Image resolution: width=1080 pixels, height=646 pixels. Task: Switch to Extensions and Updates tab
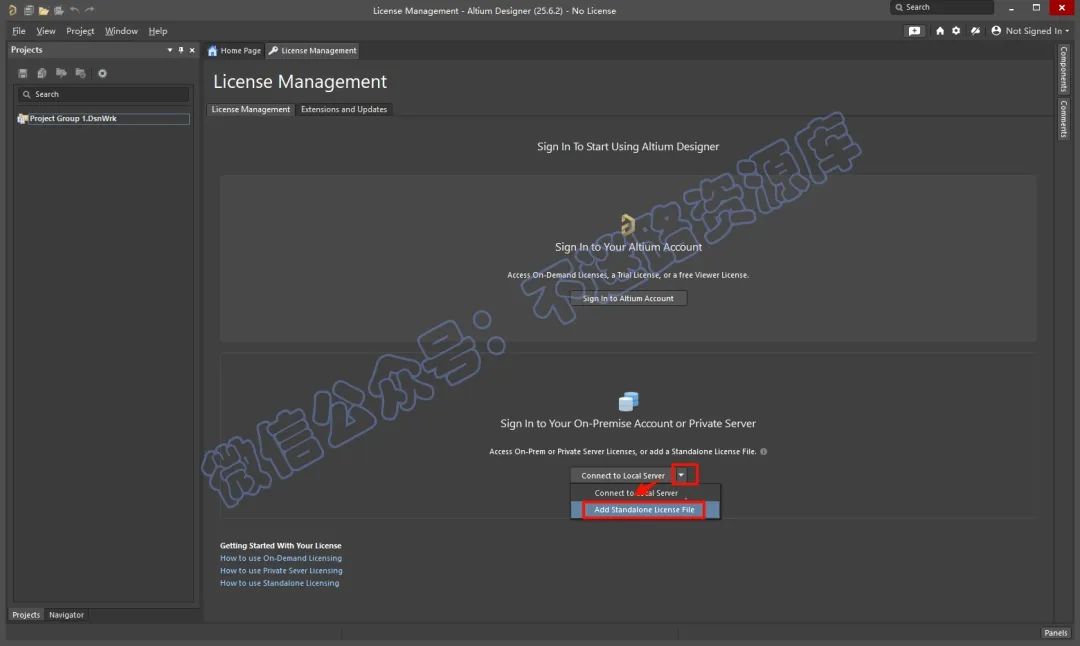pyautogui.click(x=344, y=110)
